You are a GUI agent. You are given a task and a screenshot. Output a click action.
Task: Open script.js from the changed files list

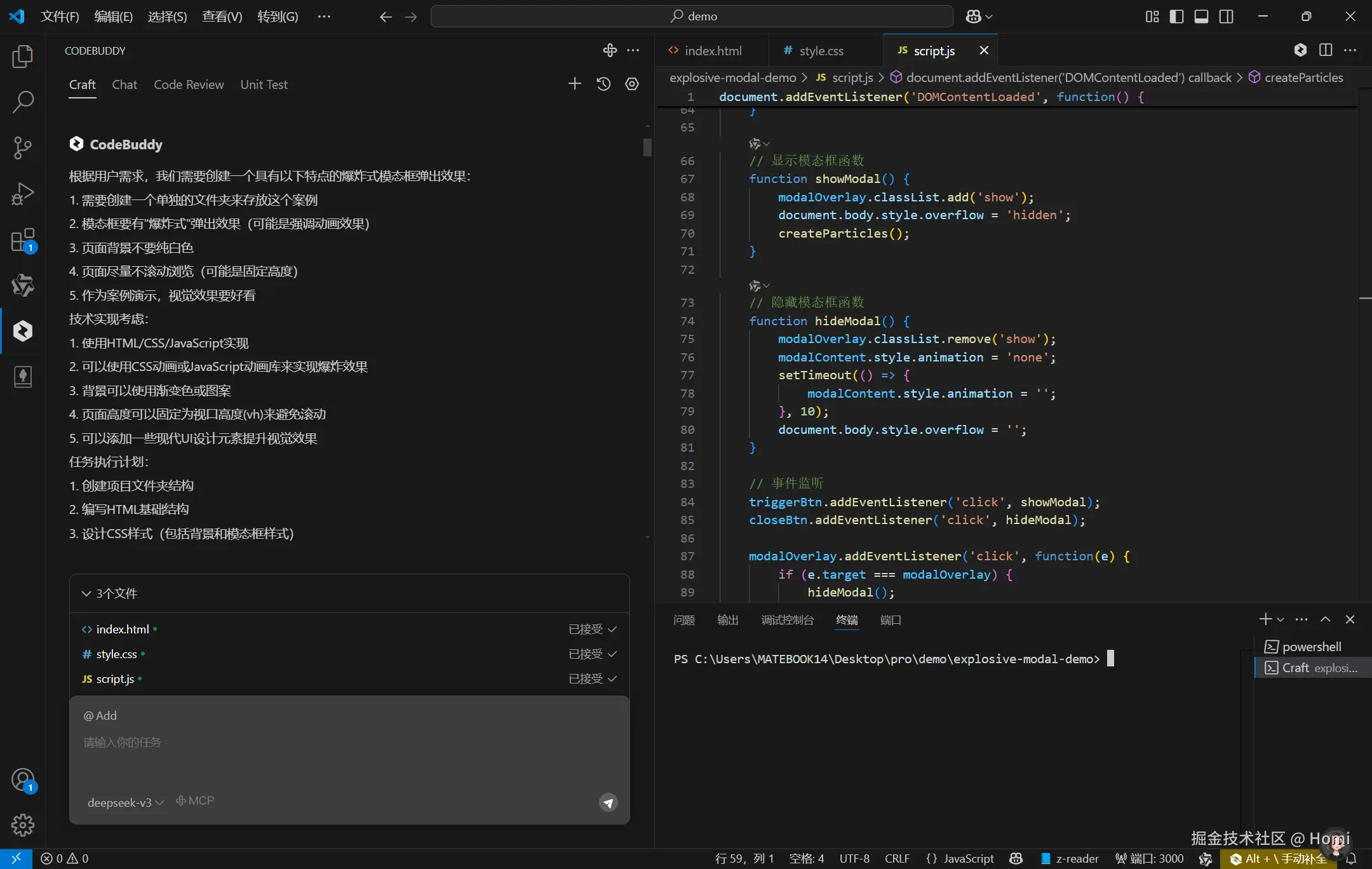click(x=115, y=679)
